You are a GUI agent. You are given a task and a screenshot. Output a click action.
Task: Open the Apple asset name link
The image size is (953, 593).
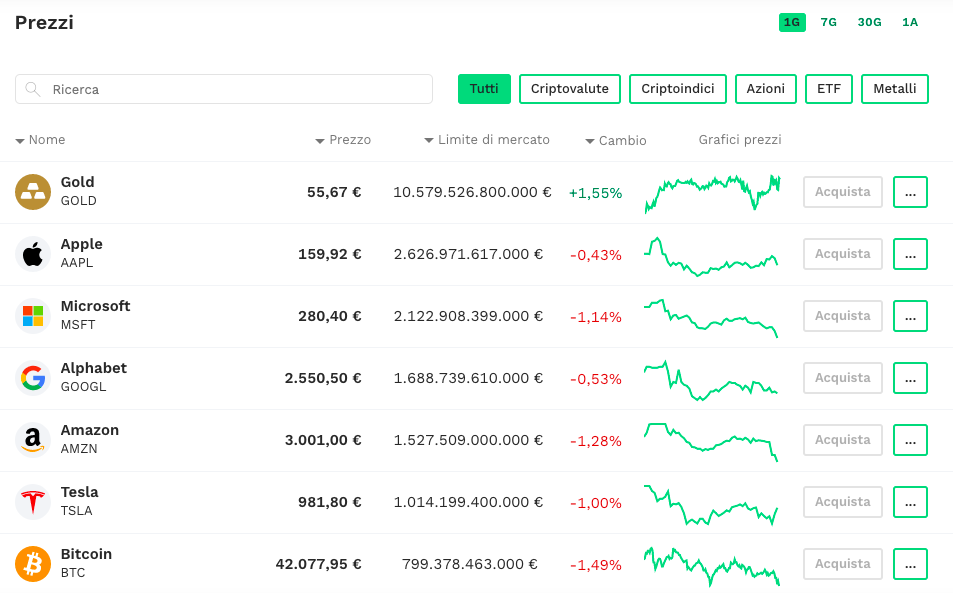click(x=81, y=244)
